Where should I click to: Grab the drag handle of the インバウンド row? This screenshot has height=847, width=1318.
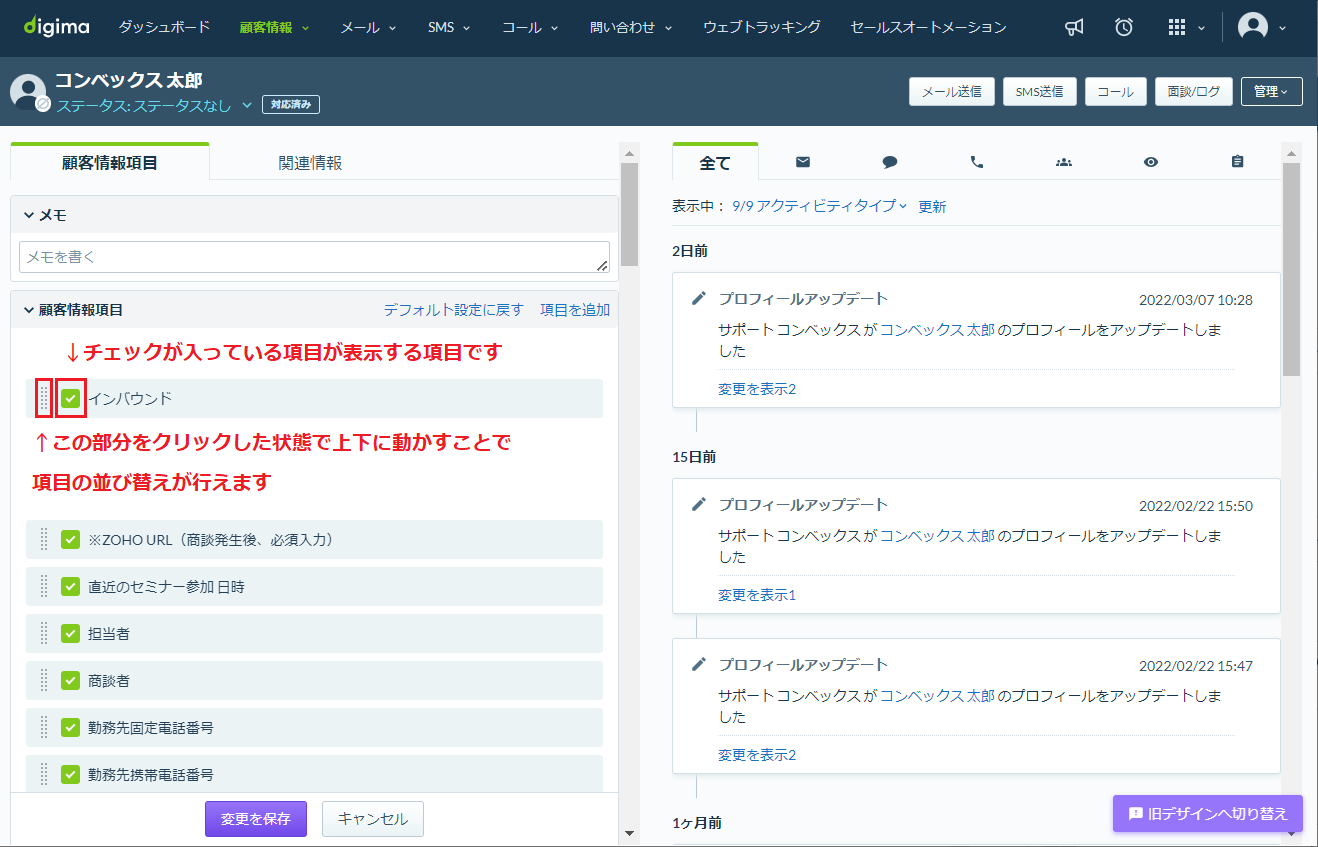point(44,399)
